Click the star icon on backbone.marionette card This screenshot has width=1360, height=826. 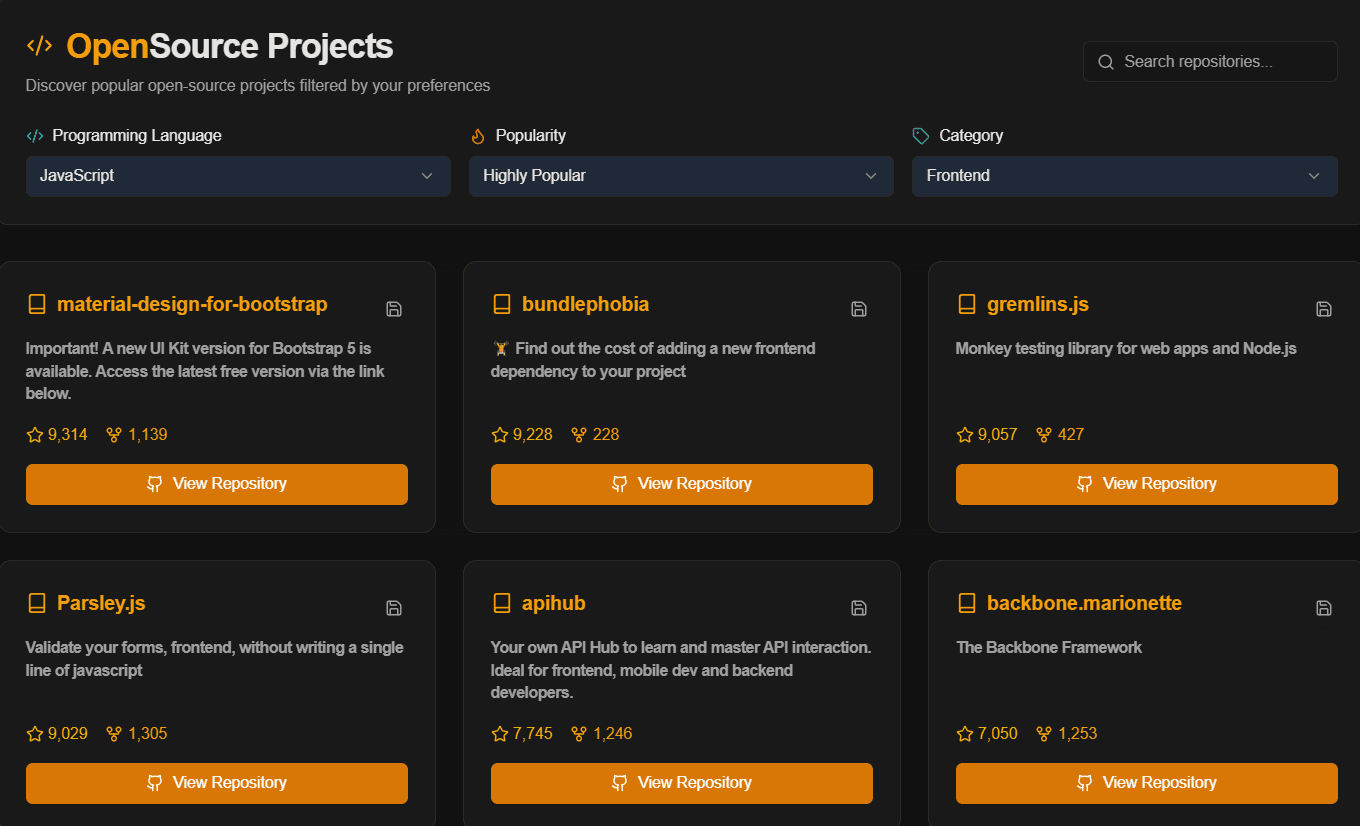click(x=965, y=734)
